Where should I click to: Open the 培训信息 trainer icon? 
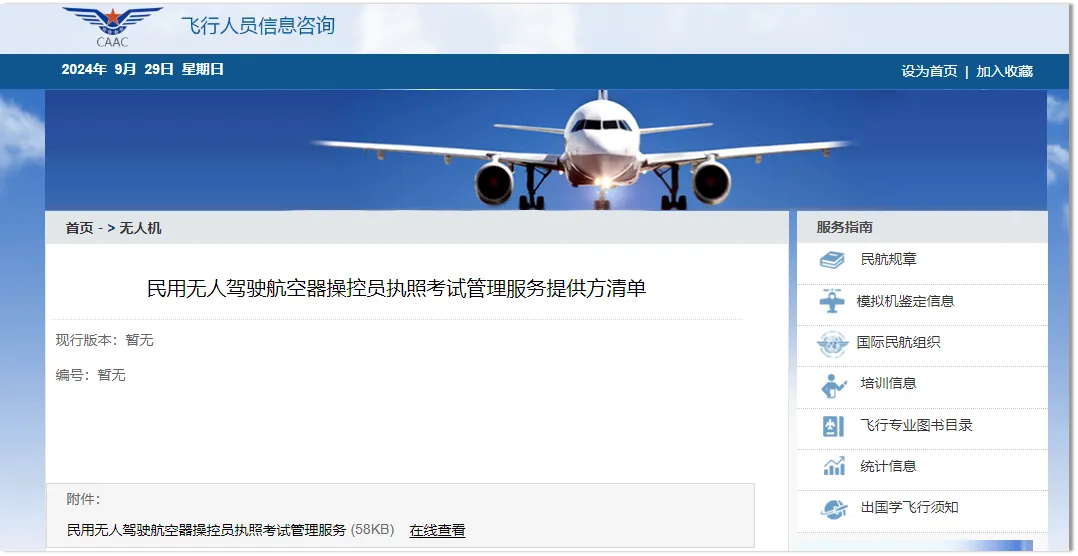(x=833, y=385)
